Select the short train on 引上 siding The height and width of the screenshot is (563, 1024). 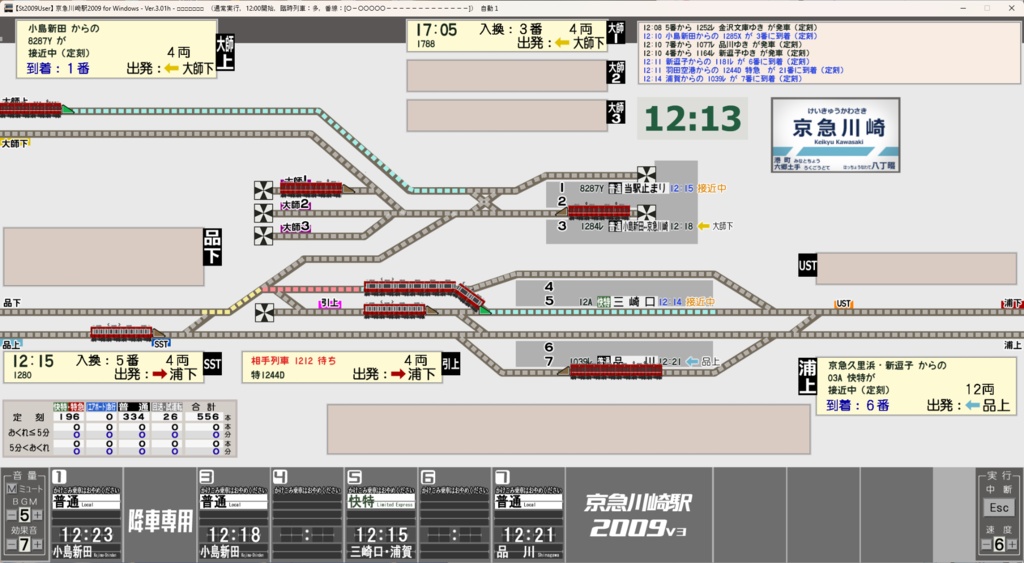tap(398, 310)
